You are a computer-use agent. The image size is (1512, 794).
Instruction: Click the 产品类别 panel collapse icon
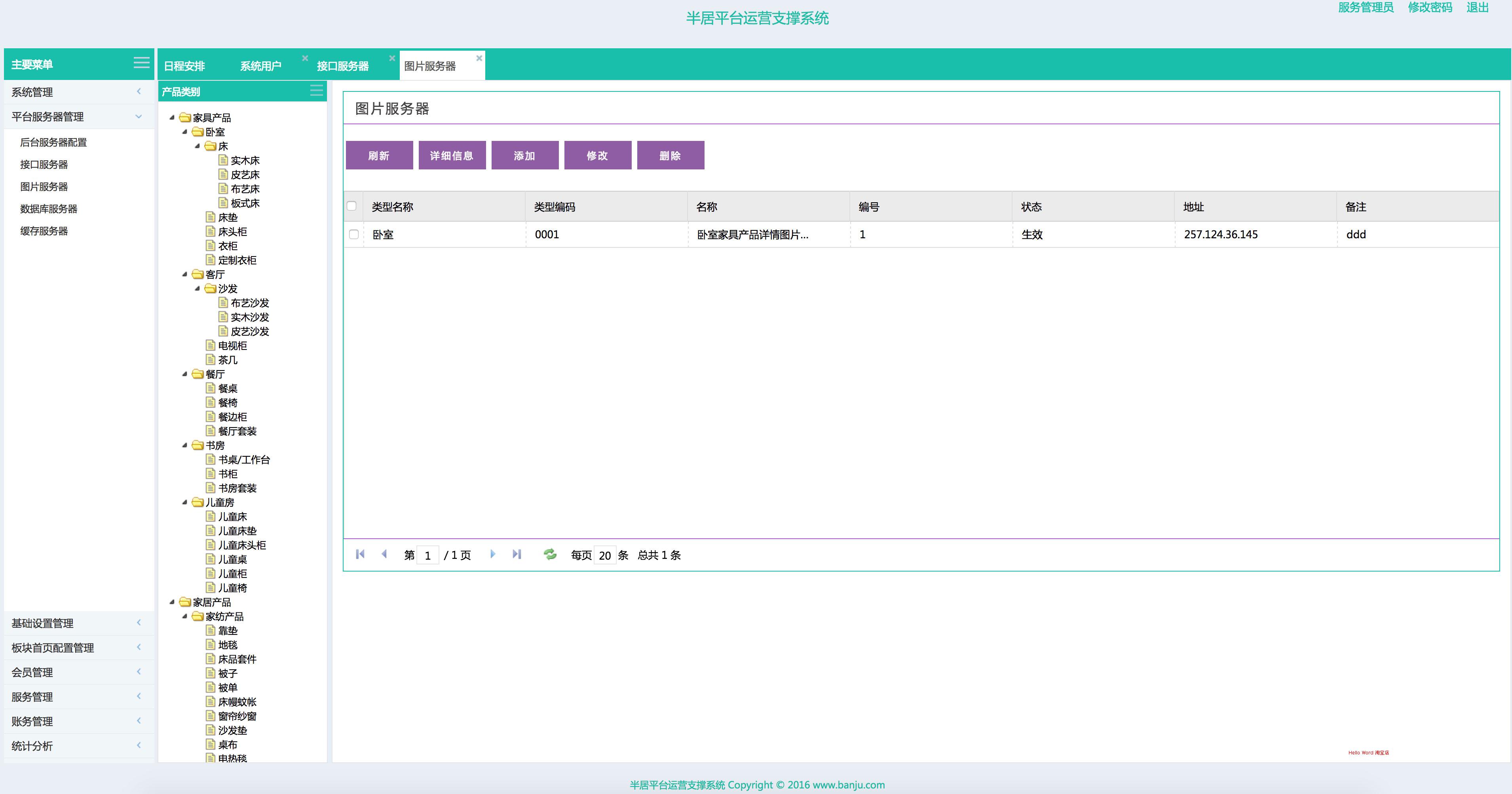pyautogui.click(x=316, y=90)
